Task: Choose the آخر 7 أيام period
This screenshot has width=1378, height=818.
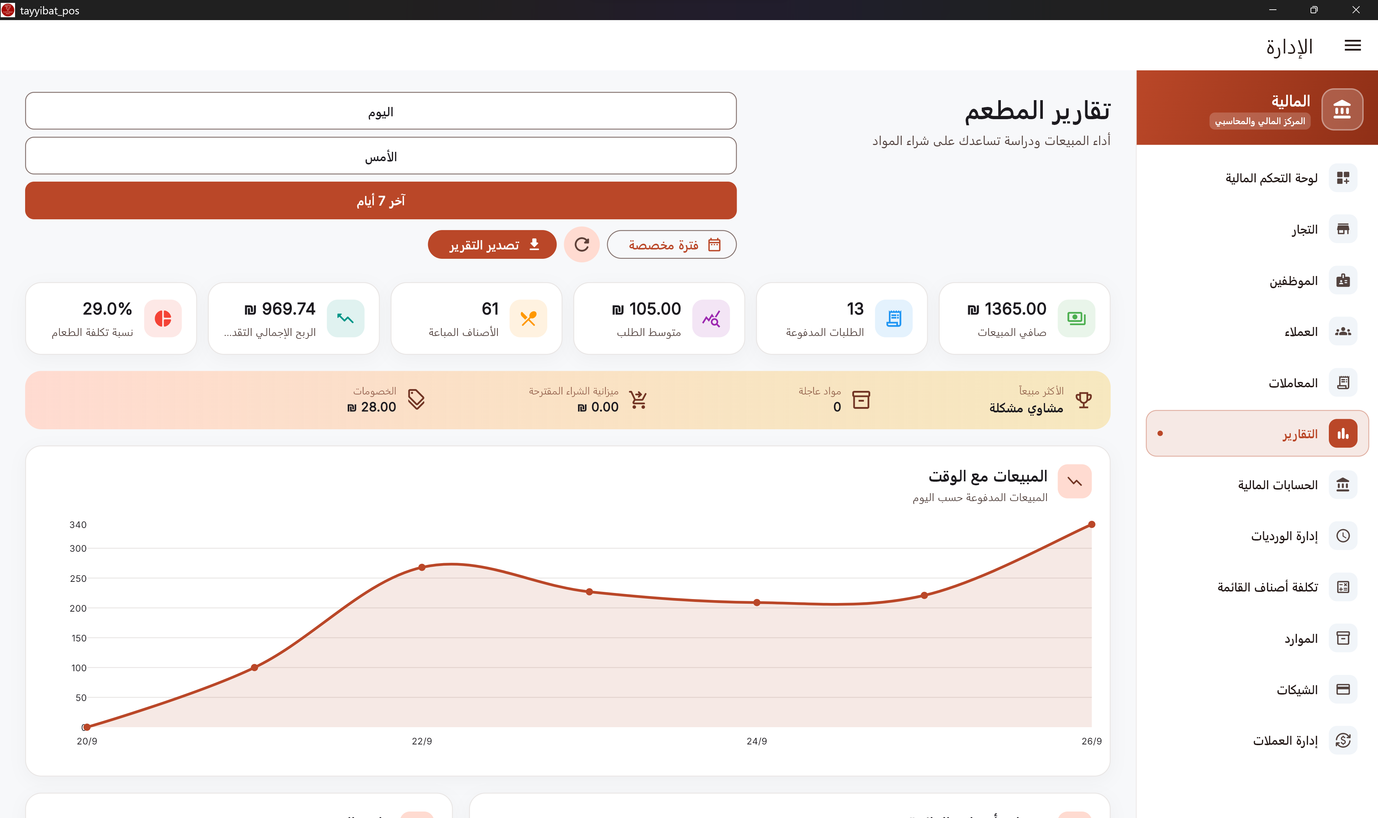Action: 381,200
